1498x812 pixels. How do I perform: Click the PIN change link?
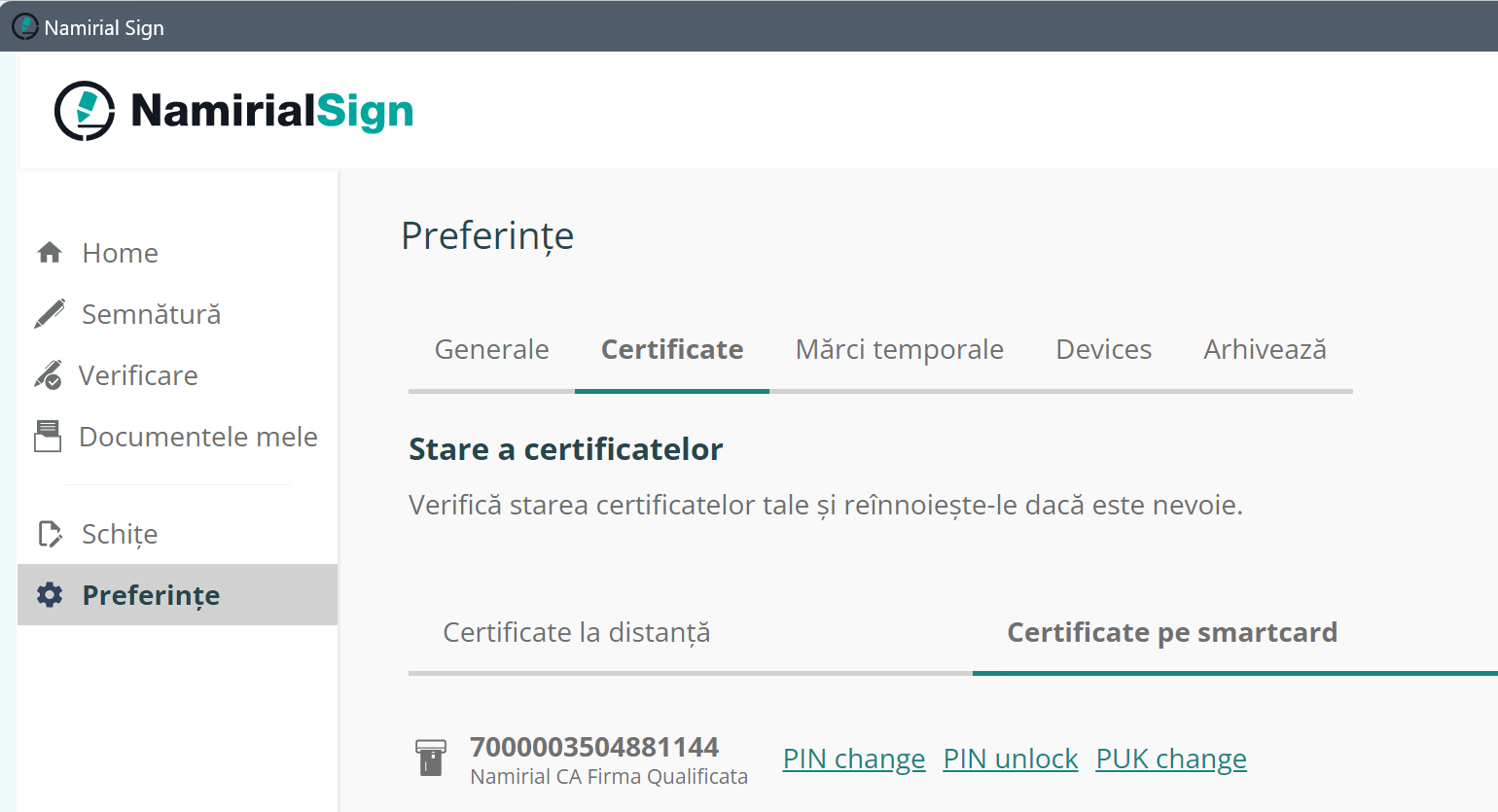coord(854,759)
